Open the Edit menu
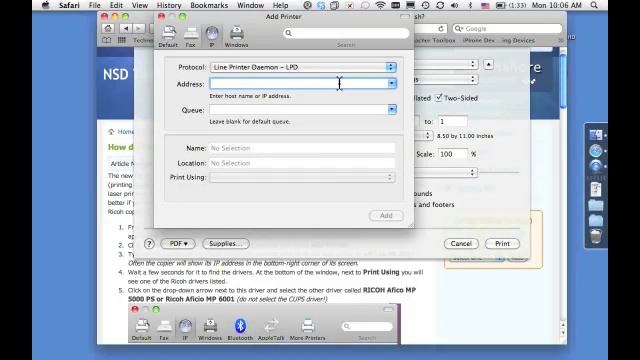Screen dimensions: 640x360 (x=116, y=5)
